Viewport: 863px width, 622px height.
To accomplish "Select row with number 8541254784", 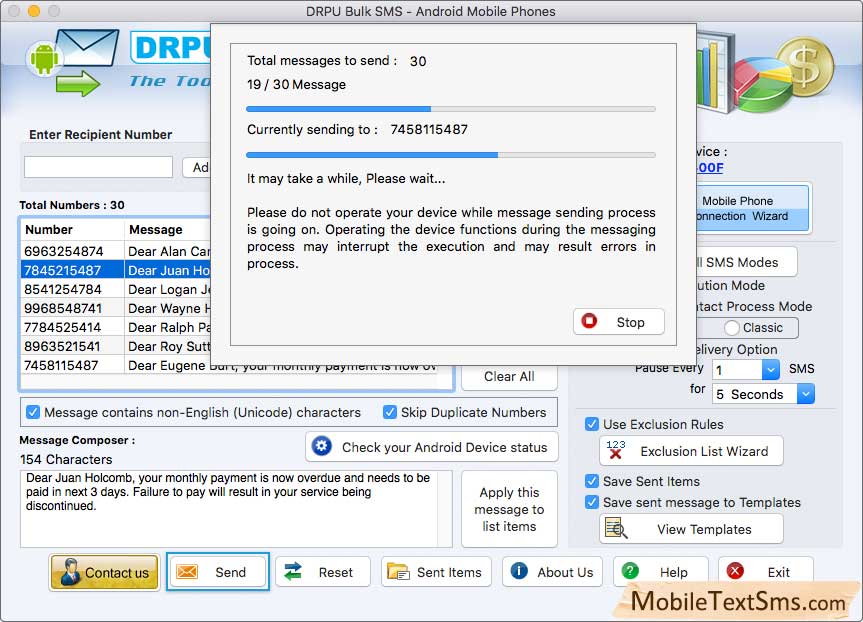I will [116, 289].
